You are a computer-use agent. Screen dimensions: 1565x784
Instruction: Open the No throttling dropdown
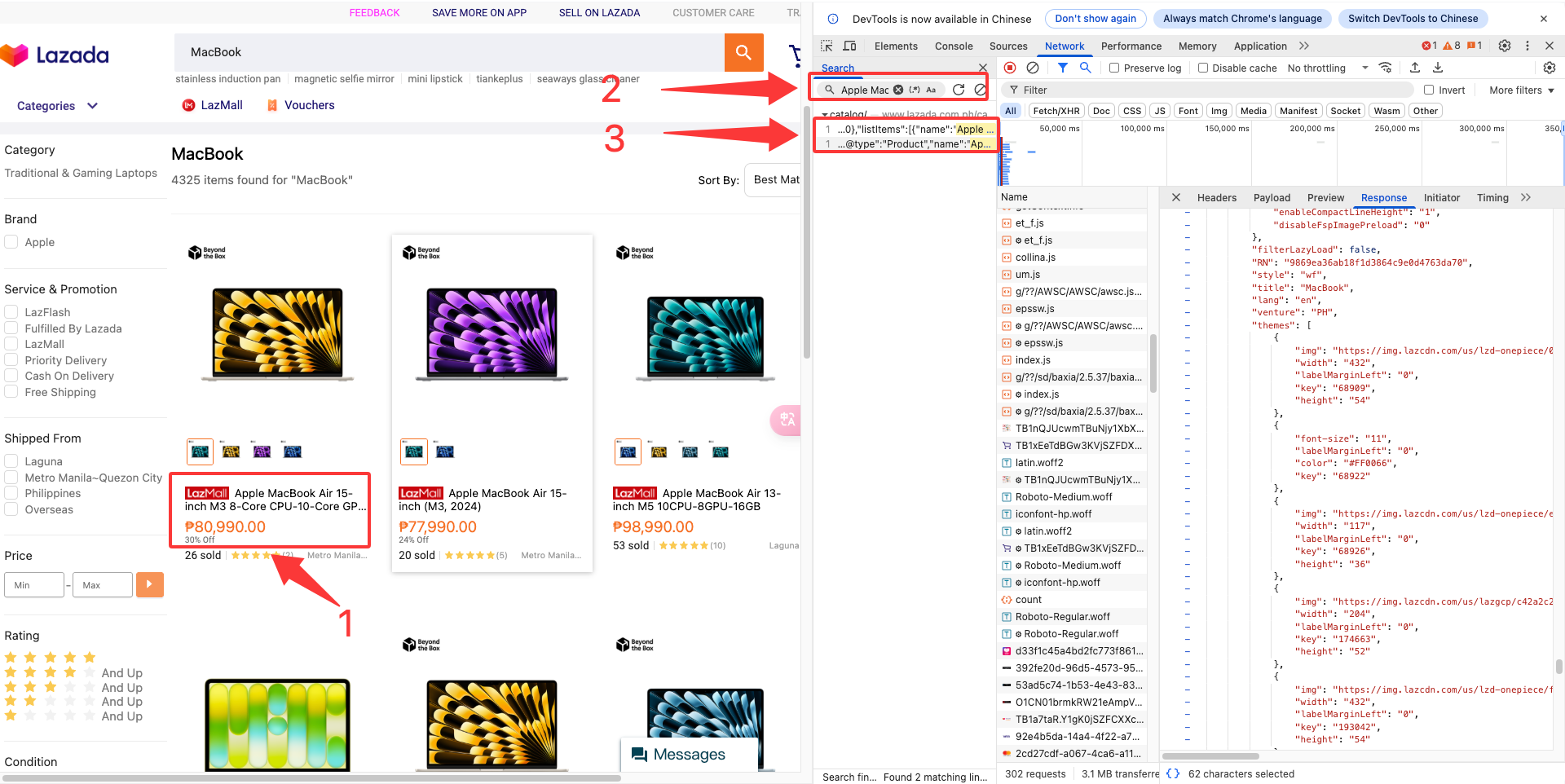pyautogui.click(x=1328, y=68)
